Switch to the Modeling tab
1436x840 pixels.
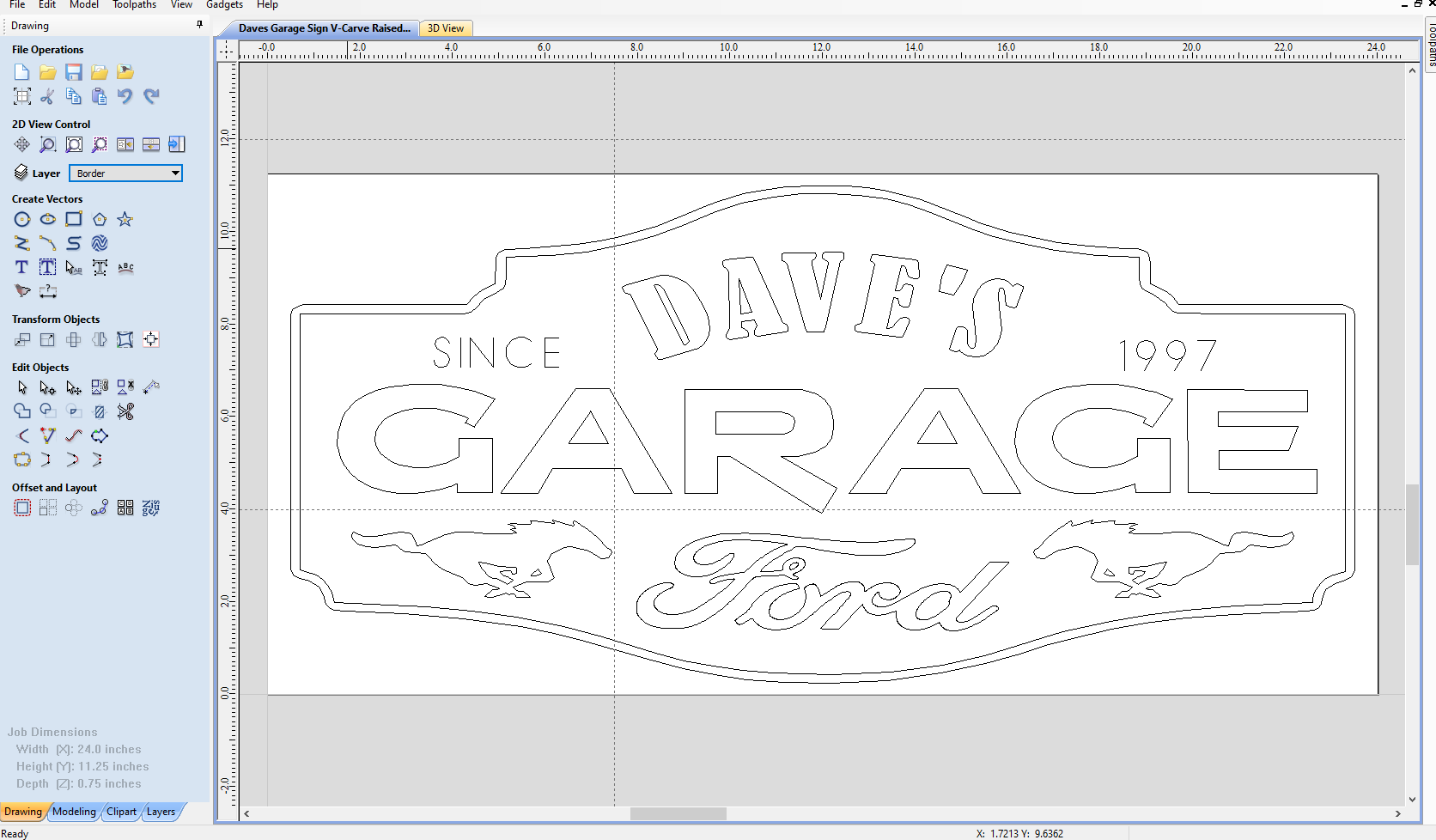(x=74, y=812)
